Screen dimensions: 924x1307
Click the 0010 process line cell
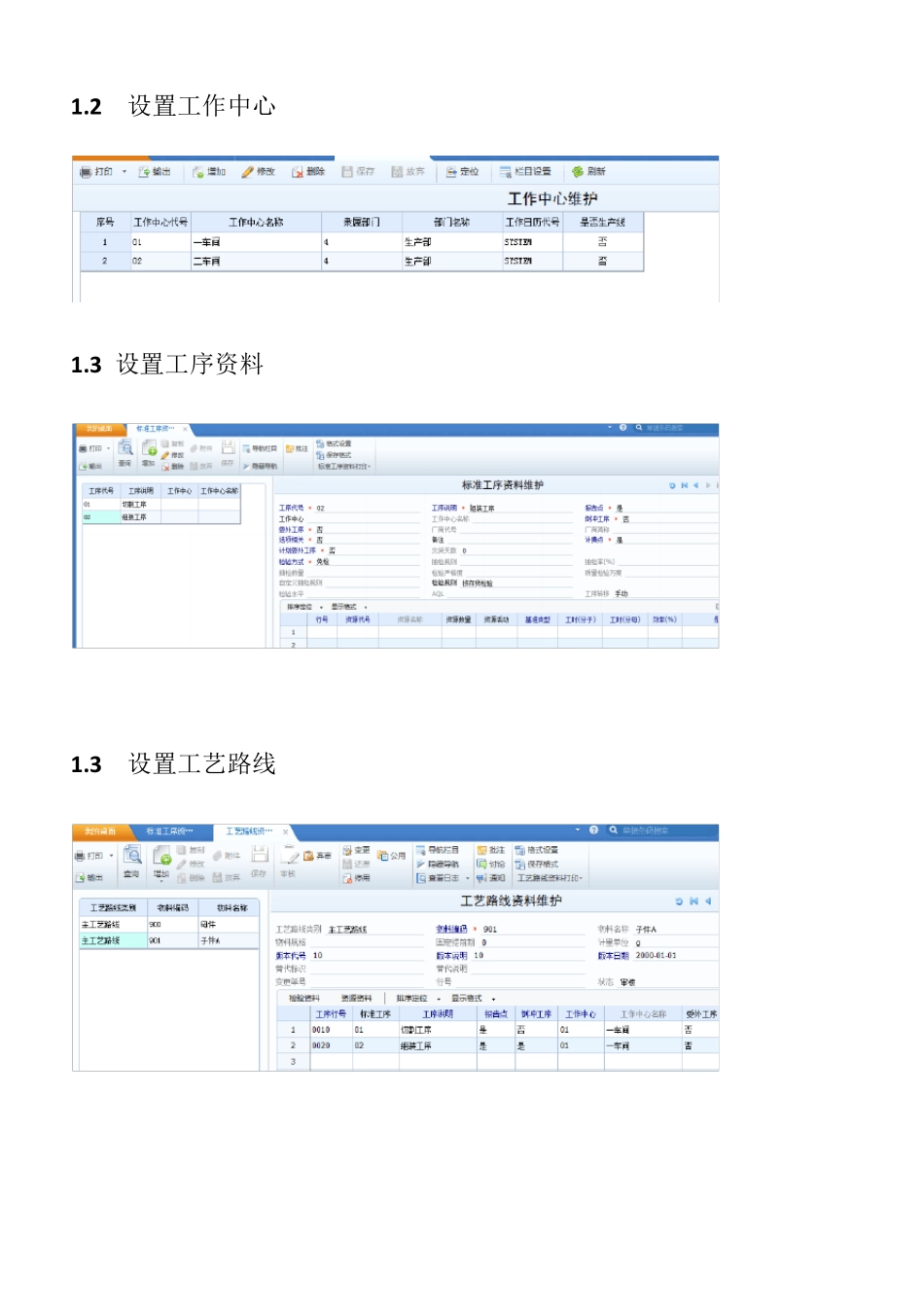tap(331, 1029)
